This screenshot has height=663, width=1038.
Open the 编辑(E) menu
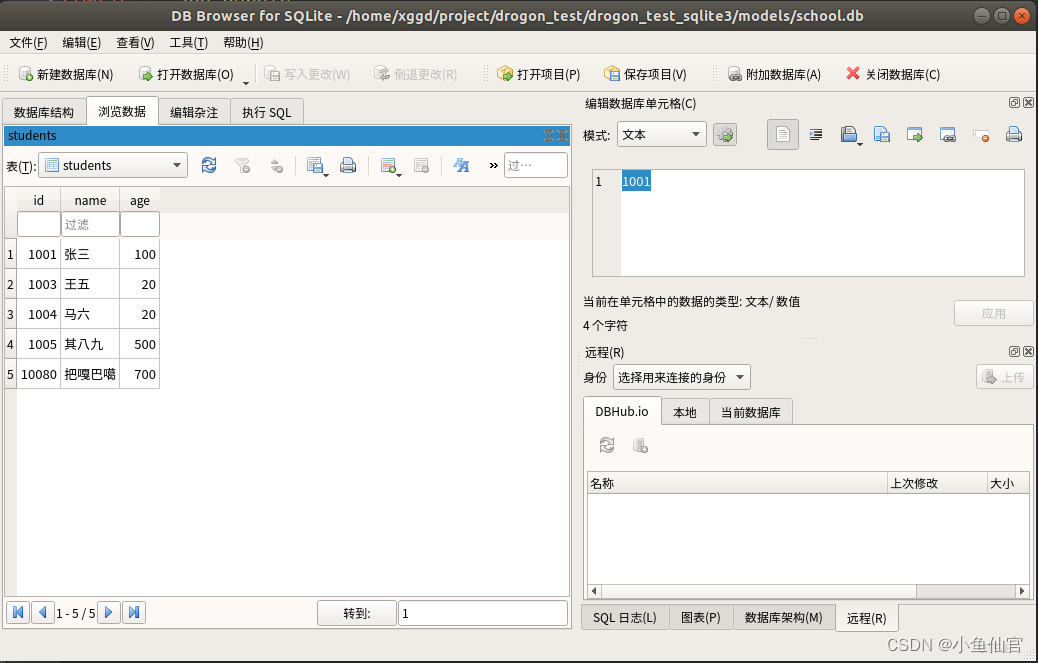coord(81,43)
